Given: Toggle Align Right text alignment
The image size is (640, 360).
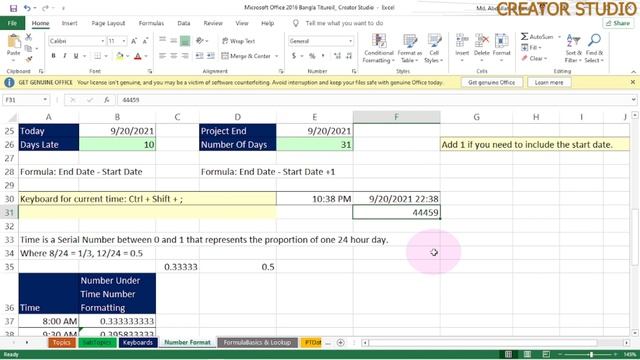Looking at the screenshot, I should pyautogui.click(x=185, y=56).
